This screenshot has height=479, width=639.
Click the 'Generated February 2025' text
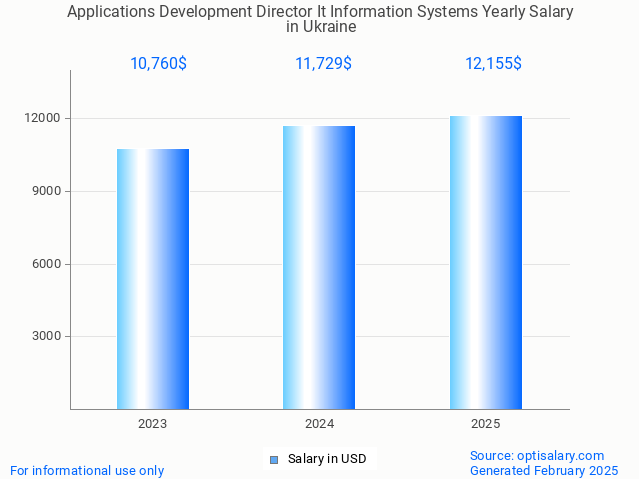click(x=544, y=470)
